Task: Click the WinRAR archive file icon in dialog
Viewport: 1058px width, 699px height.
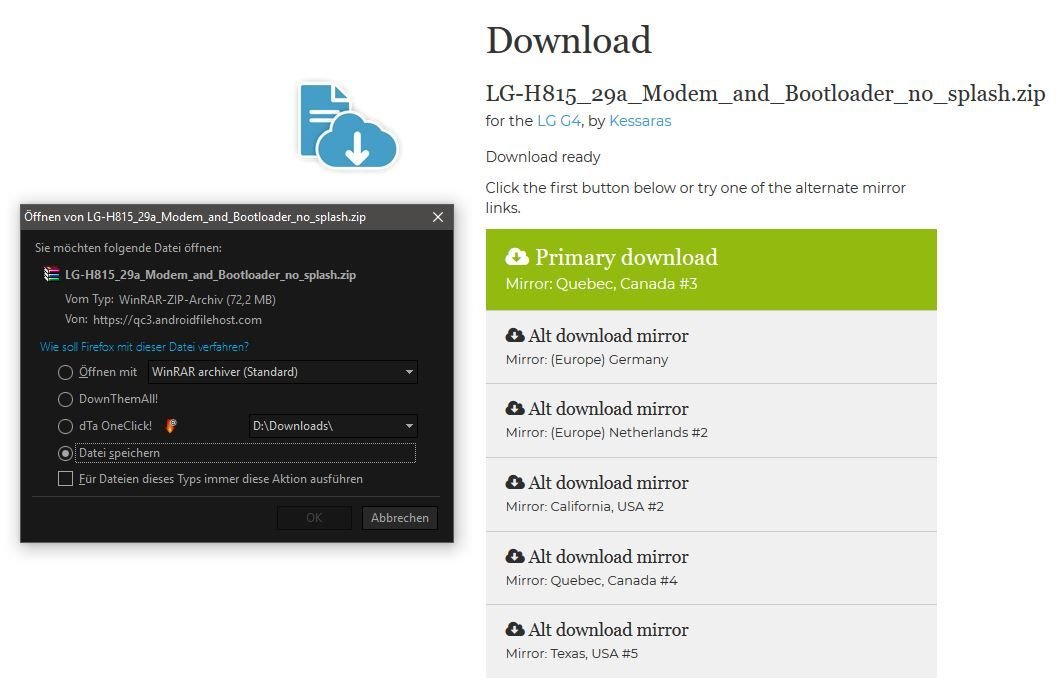Action: (x=51, y=274)
